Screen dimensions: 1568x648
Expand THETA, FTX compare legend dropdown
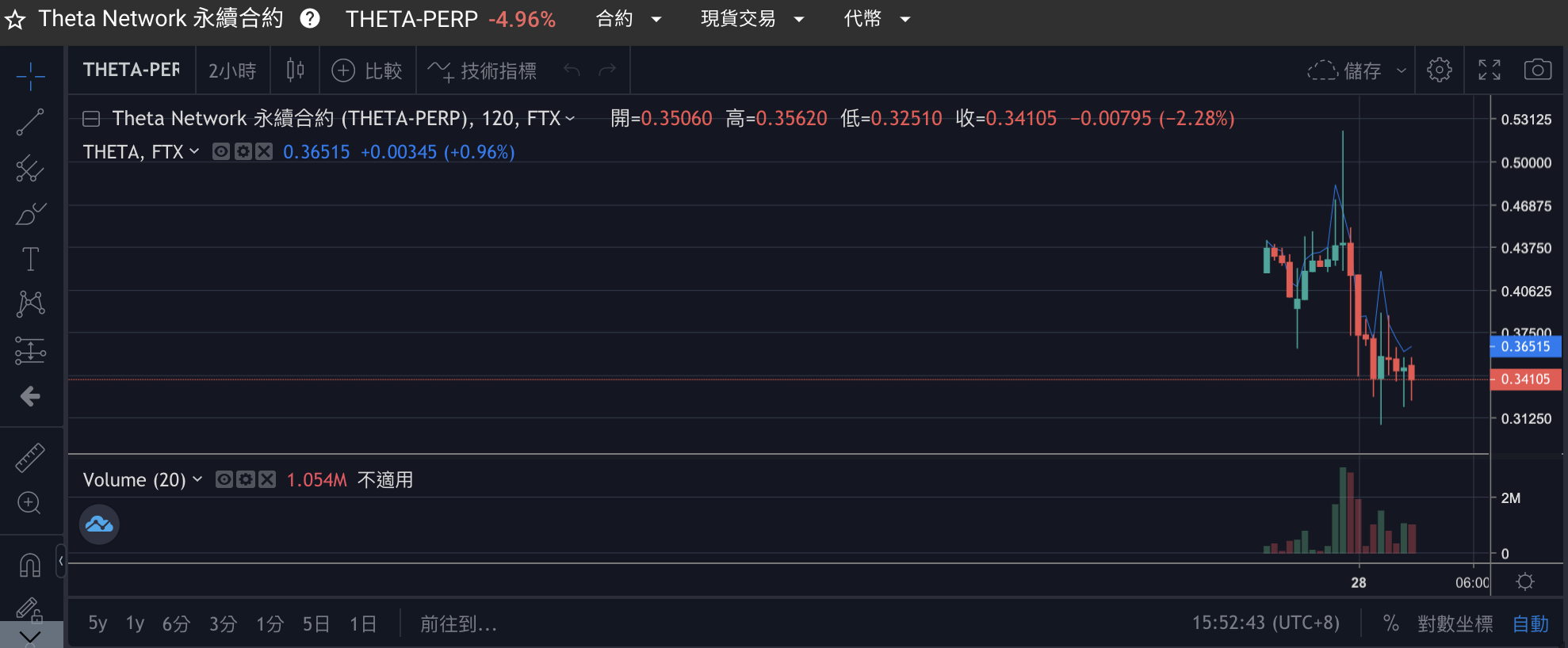194,151
